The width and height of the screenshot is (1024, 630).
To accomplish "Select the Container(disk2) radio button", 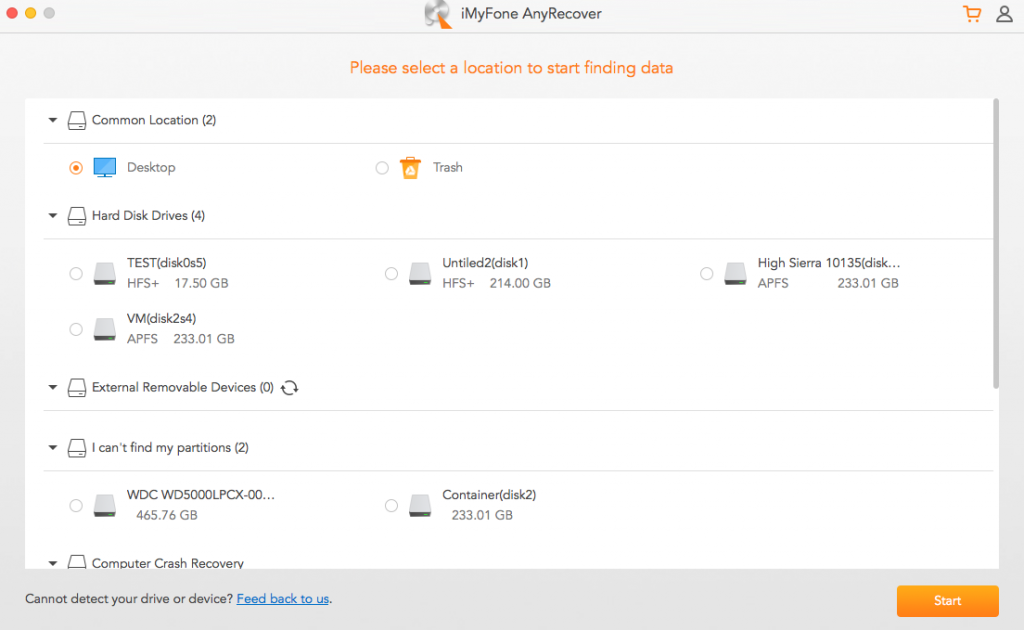I will (391, 505).
